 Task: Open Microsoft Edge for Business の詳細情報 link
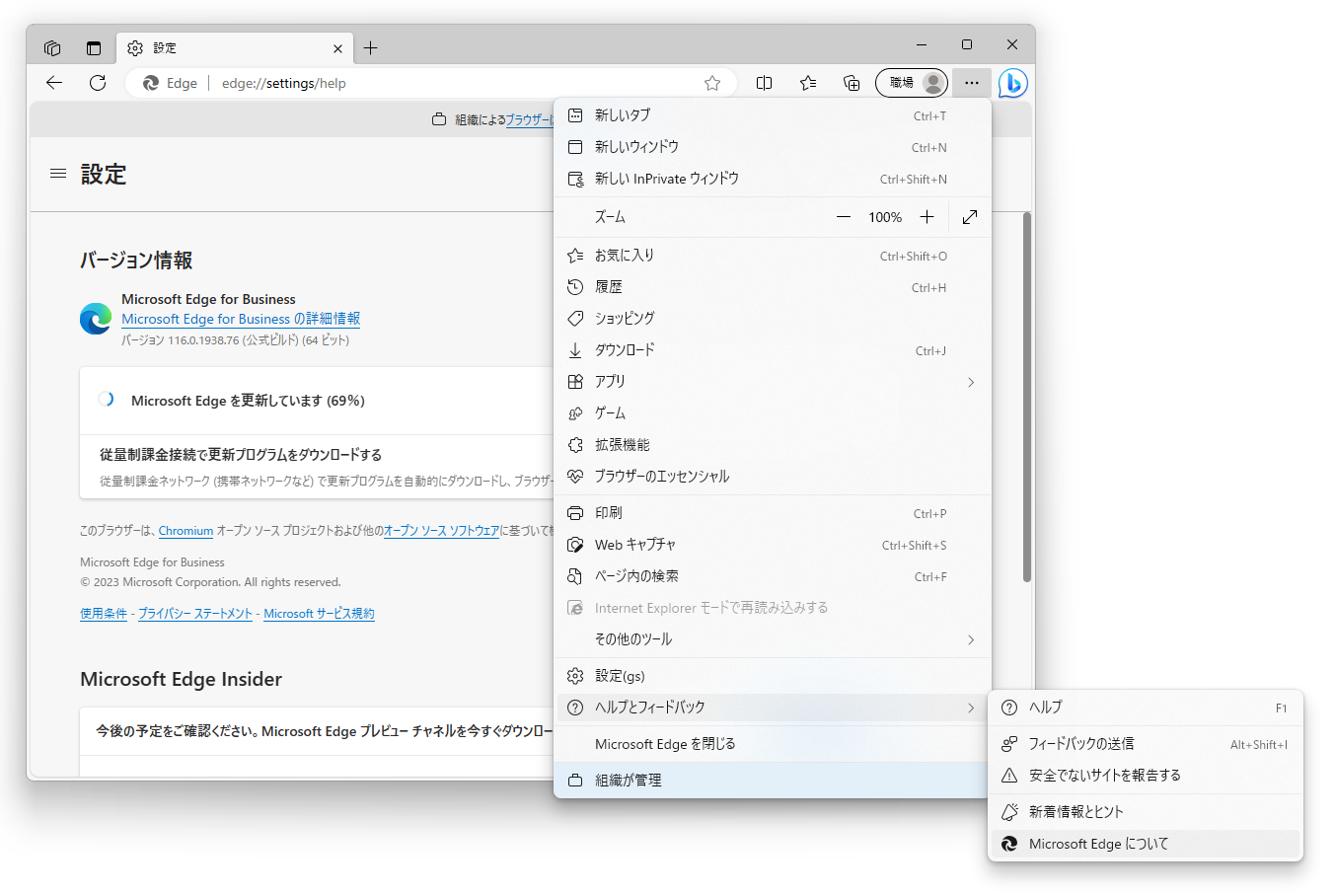point(240,319)
